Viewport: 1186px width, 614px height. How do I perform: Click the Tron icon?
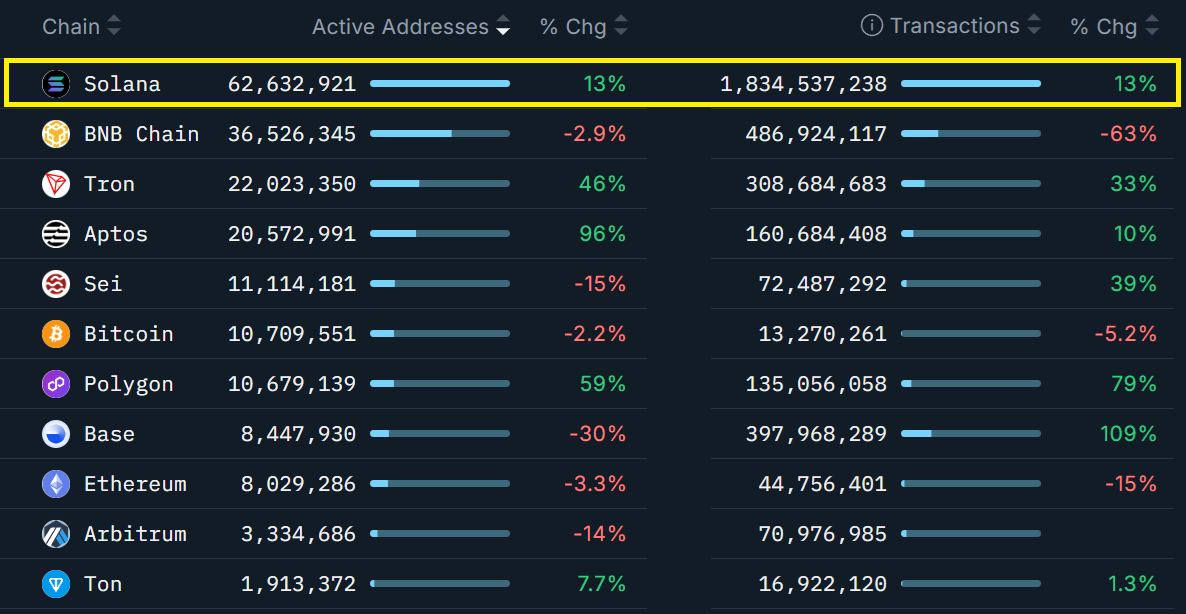(x=56, y=183)
